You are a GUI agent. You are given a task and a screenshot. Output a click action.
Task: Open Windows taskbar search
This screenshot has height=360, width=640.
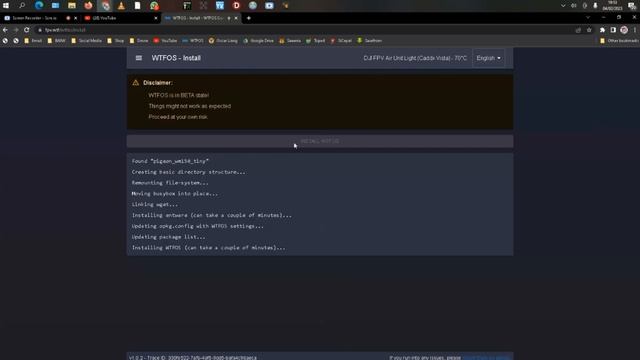coord(22,6)
